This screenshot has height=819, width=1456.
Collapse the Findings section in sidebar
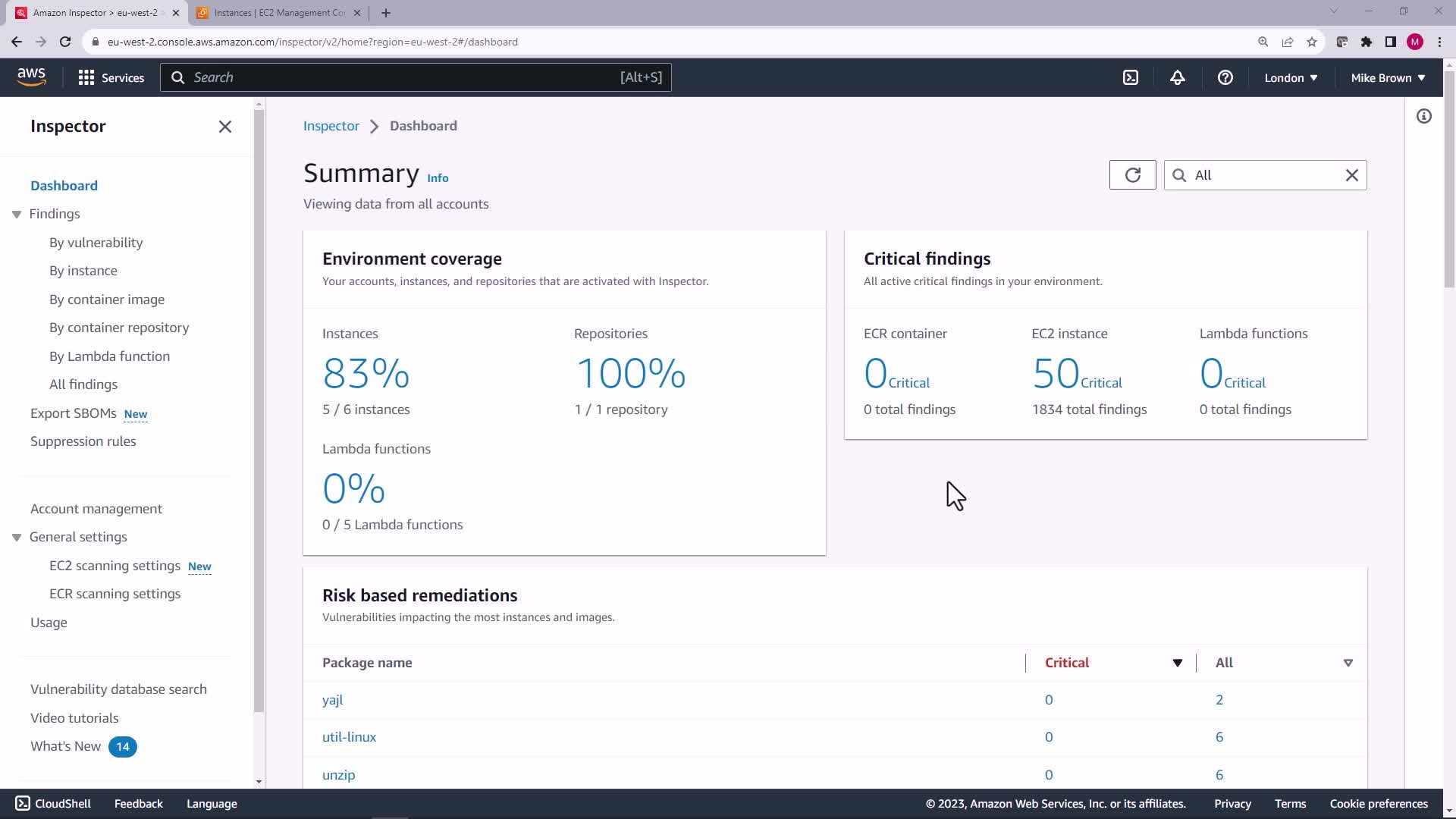coord(17,215)
